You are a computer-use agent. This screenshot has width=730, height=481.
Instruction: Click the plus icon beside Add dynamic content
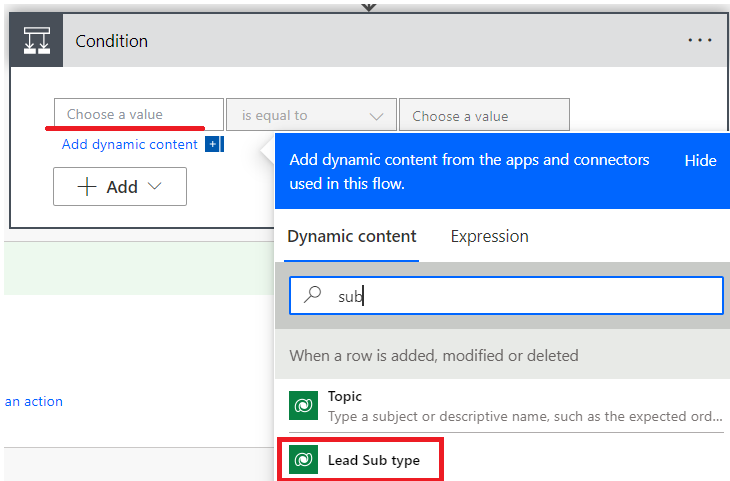[x=214, y=144]
